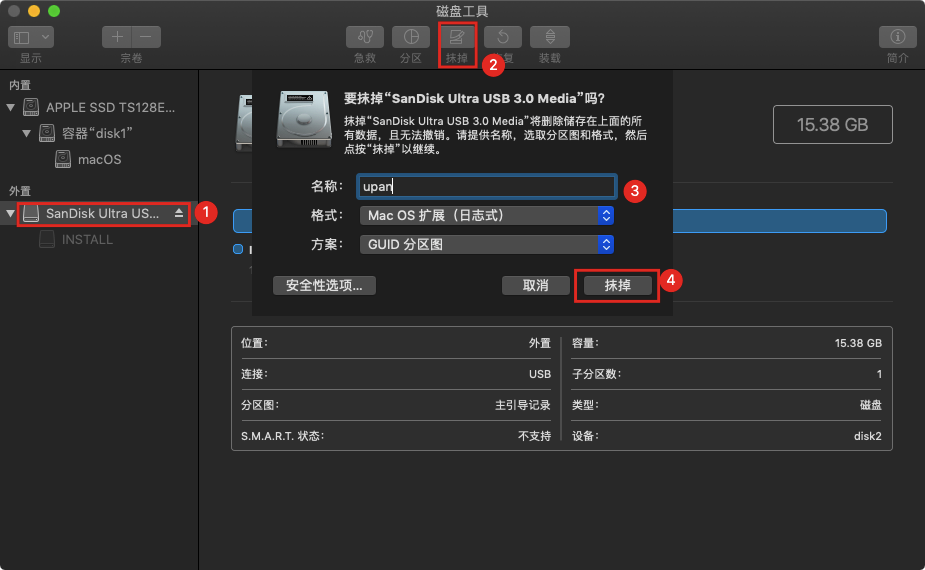Open the Partition (分区) toolbar tool

411,37
